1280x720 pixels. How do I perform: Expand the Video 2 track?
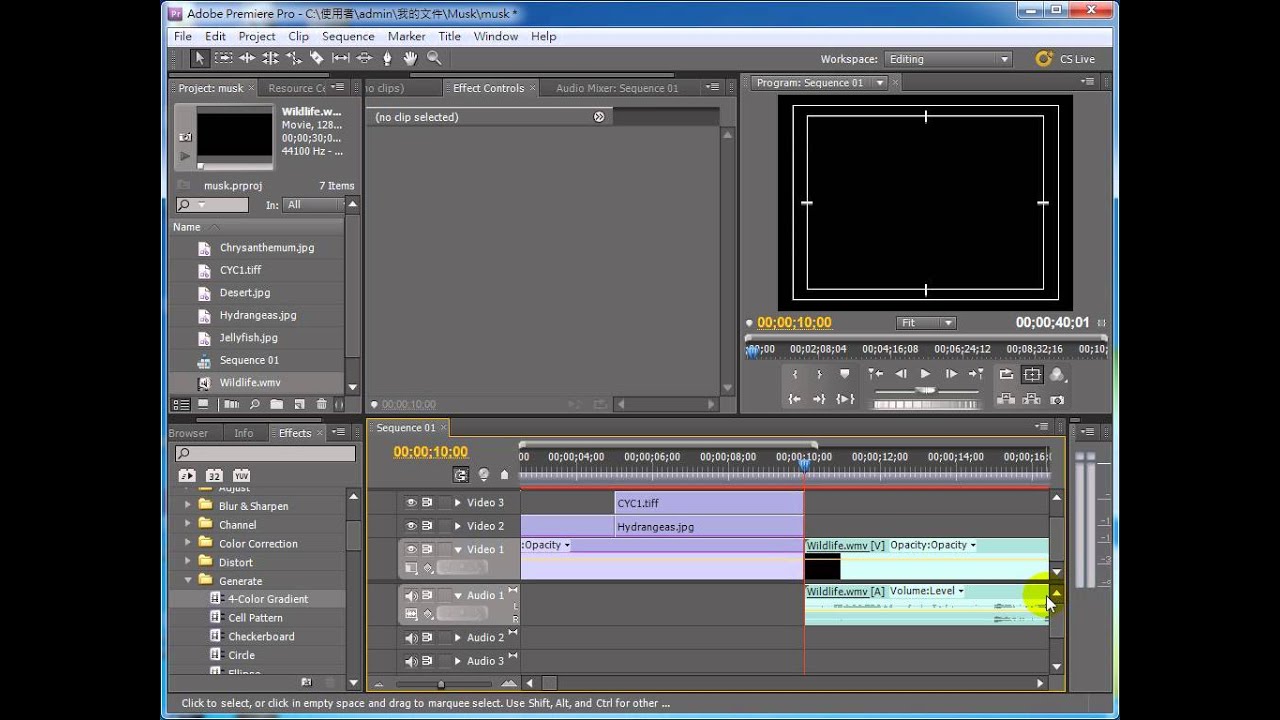pyautogui.click(x=458, y=526)
